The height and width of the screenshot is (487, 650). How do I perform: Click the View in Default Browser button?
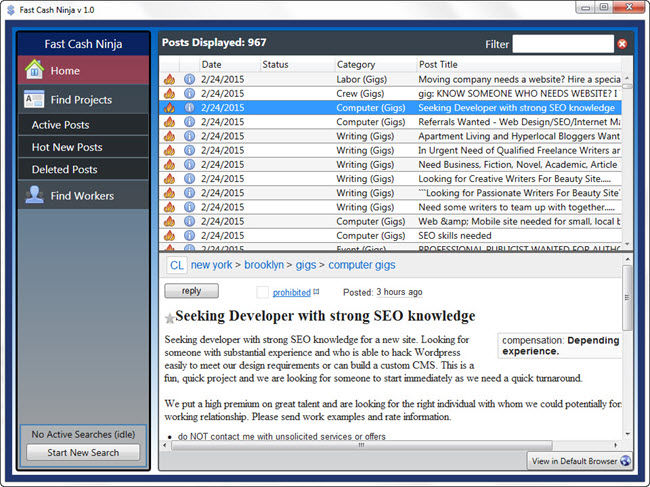580,461
